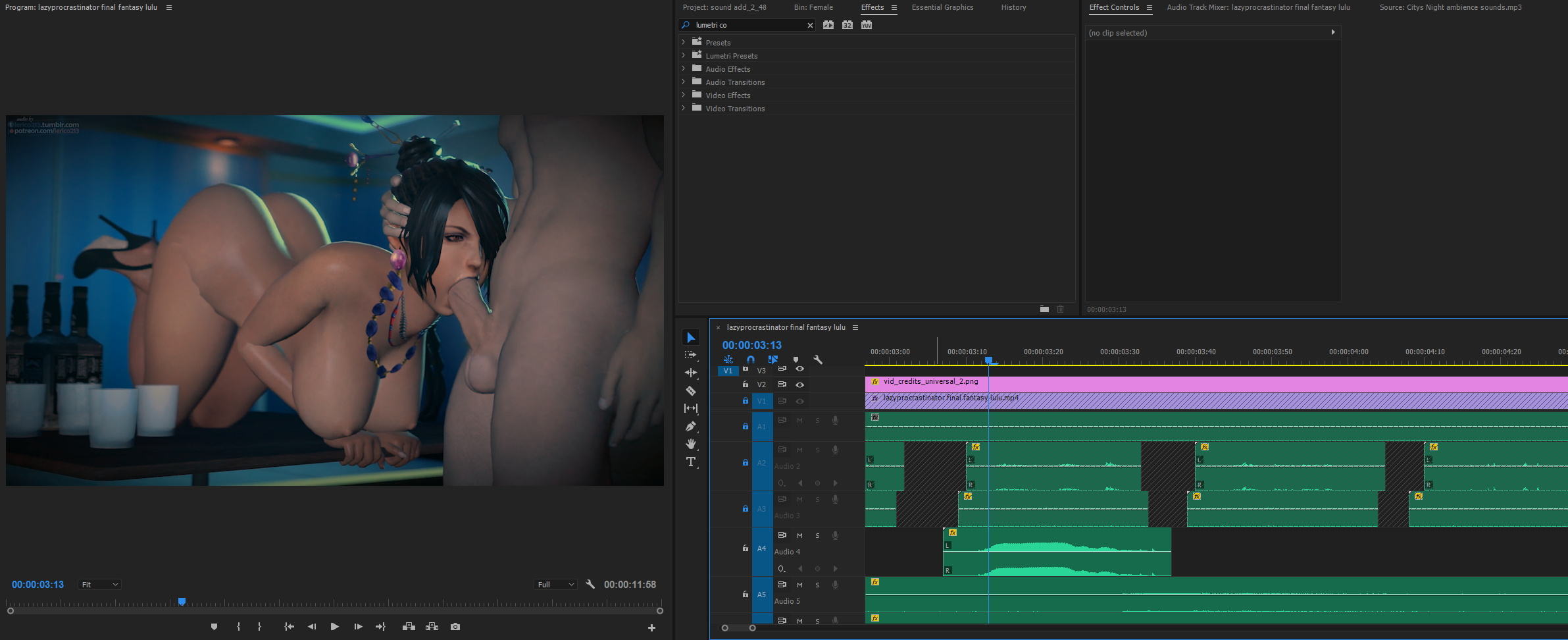Expand the Video Transitions folder

point(683,108)
